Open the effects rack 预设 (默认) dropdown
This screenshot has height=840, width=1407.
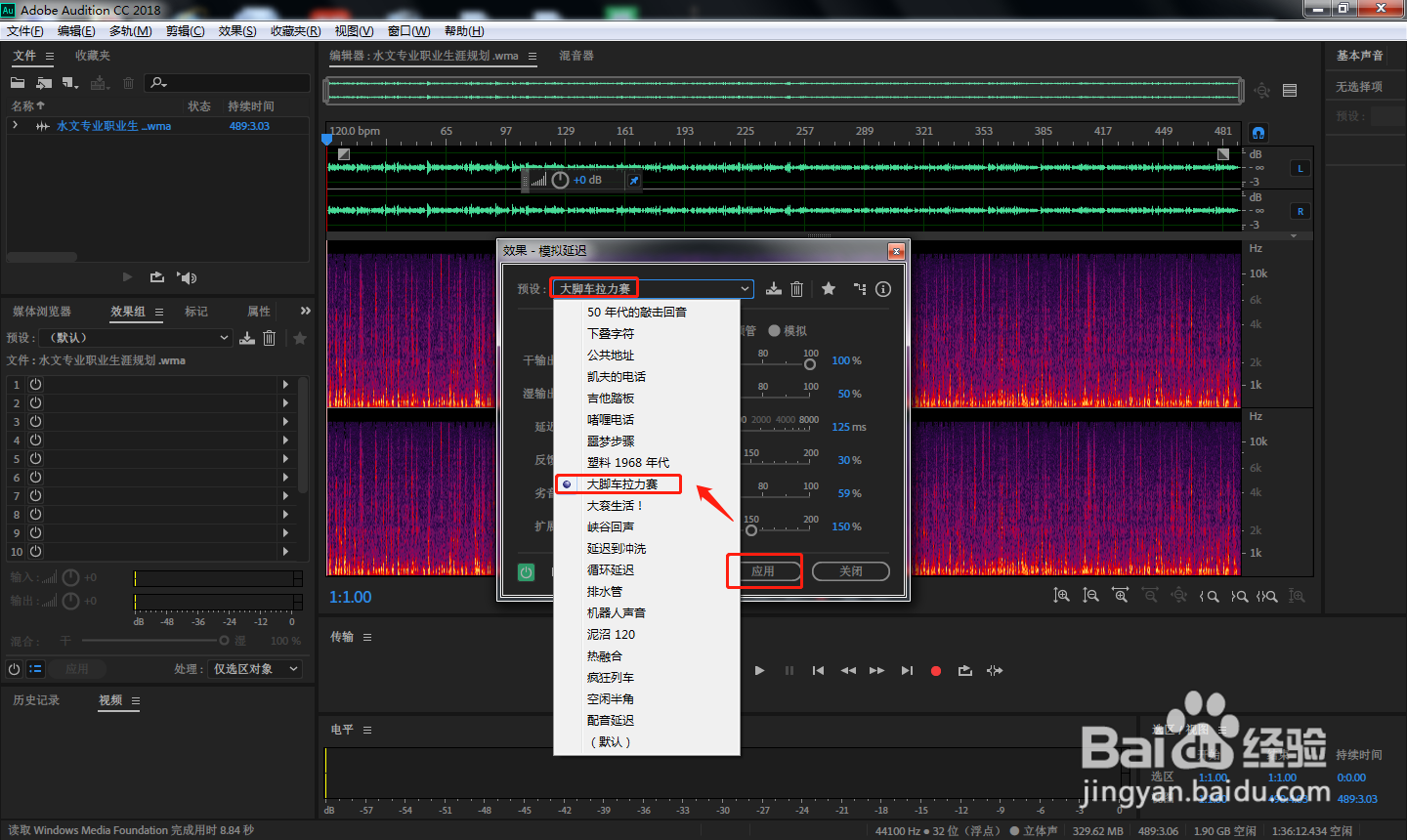coord(137,338)
